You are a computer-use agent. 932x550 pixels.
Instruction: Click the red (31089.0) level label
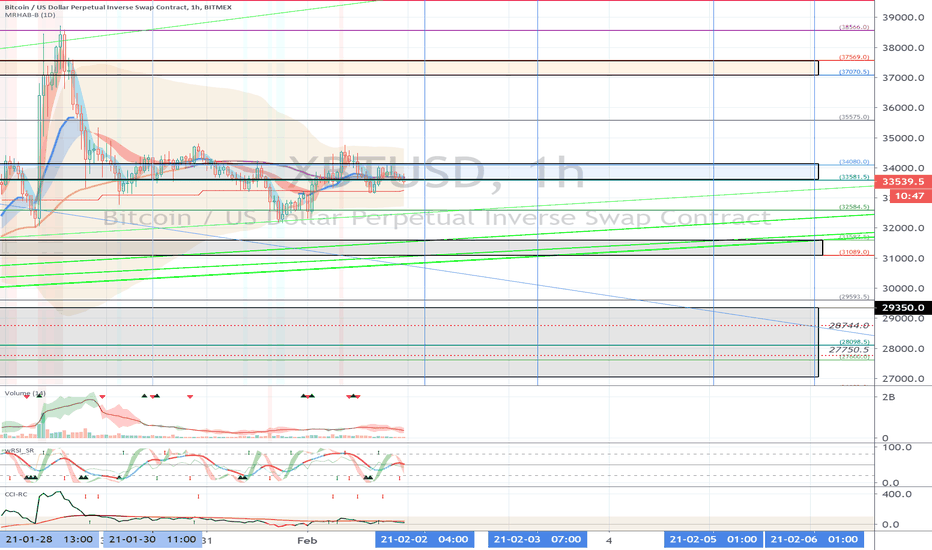click(x=854, y=252)
